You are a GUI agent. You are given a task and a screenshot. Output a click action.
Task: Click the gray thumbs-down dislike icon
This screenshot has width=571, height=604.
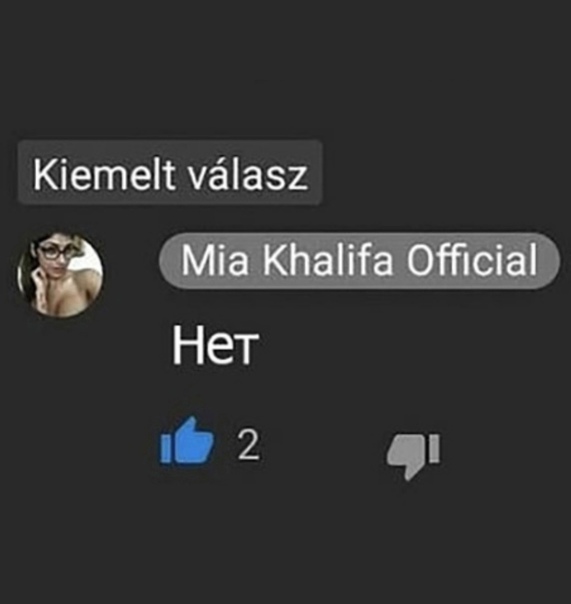pos(413,457)
